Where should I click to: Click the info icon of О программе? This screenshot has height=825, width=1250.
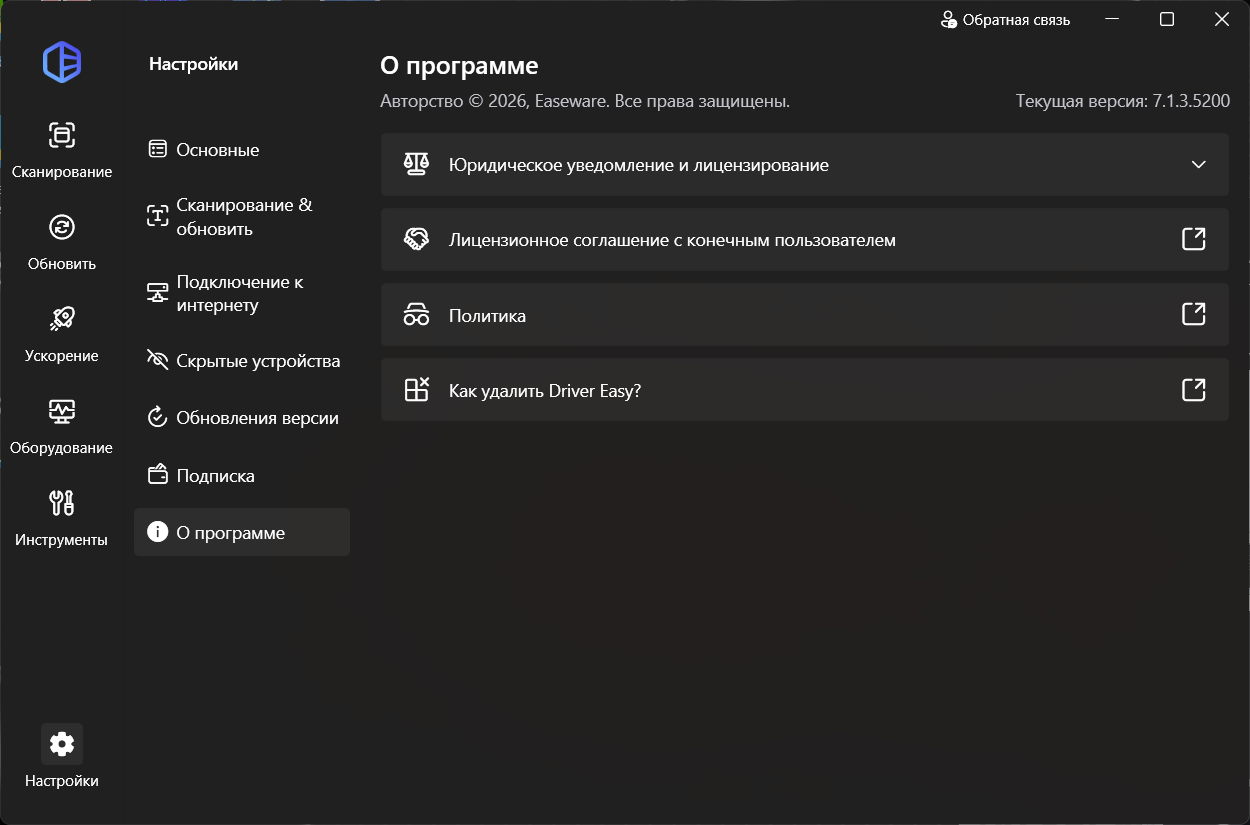point(157,532)
